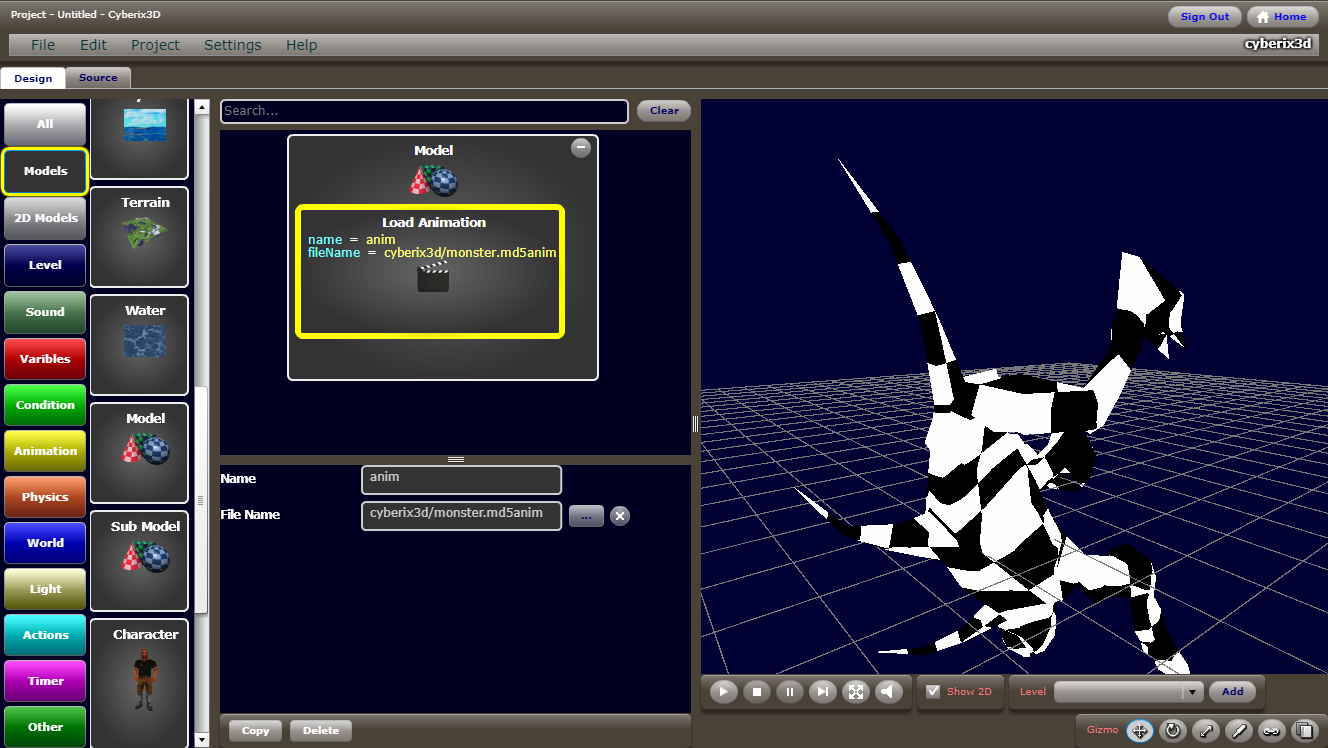The height and width of the screenshot is (748, 1328).
Task: Open the Help menu
Action: 301,45
